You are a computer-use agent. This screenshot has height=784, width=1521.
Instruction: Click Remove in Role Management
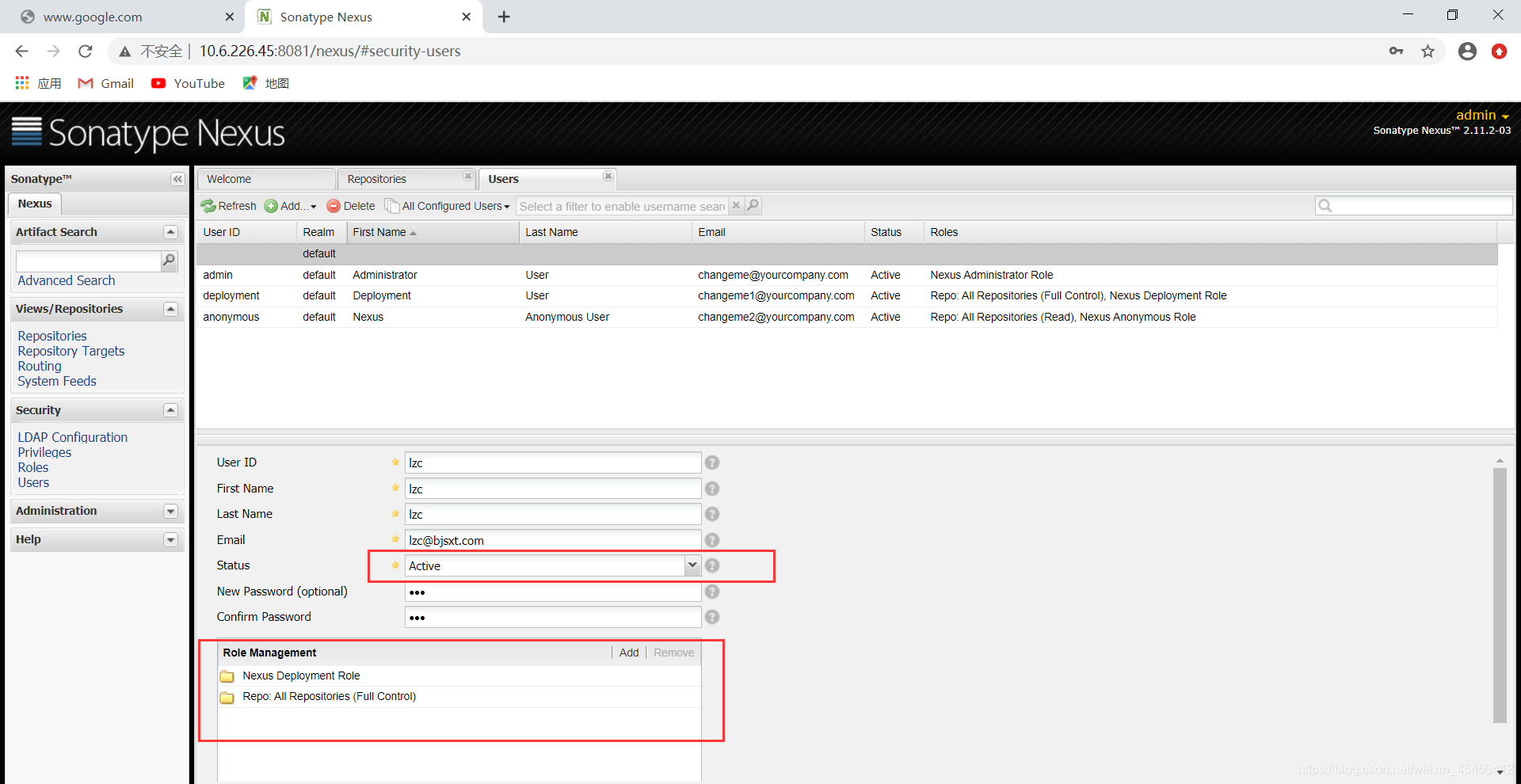click(x=673, y=653)
